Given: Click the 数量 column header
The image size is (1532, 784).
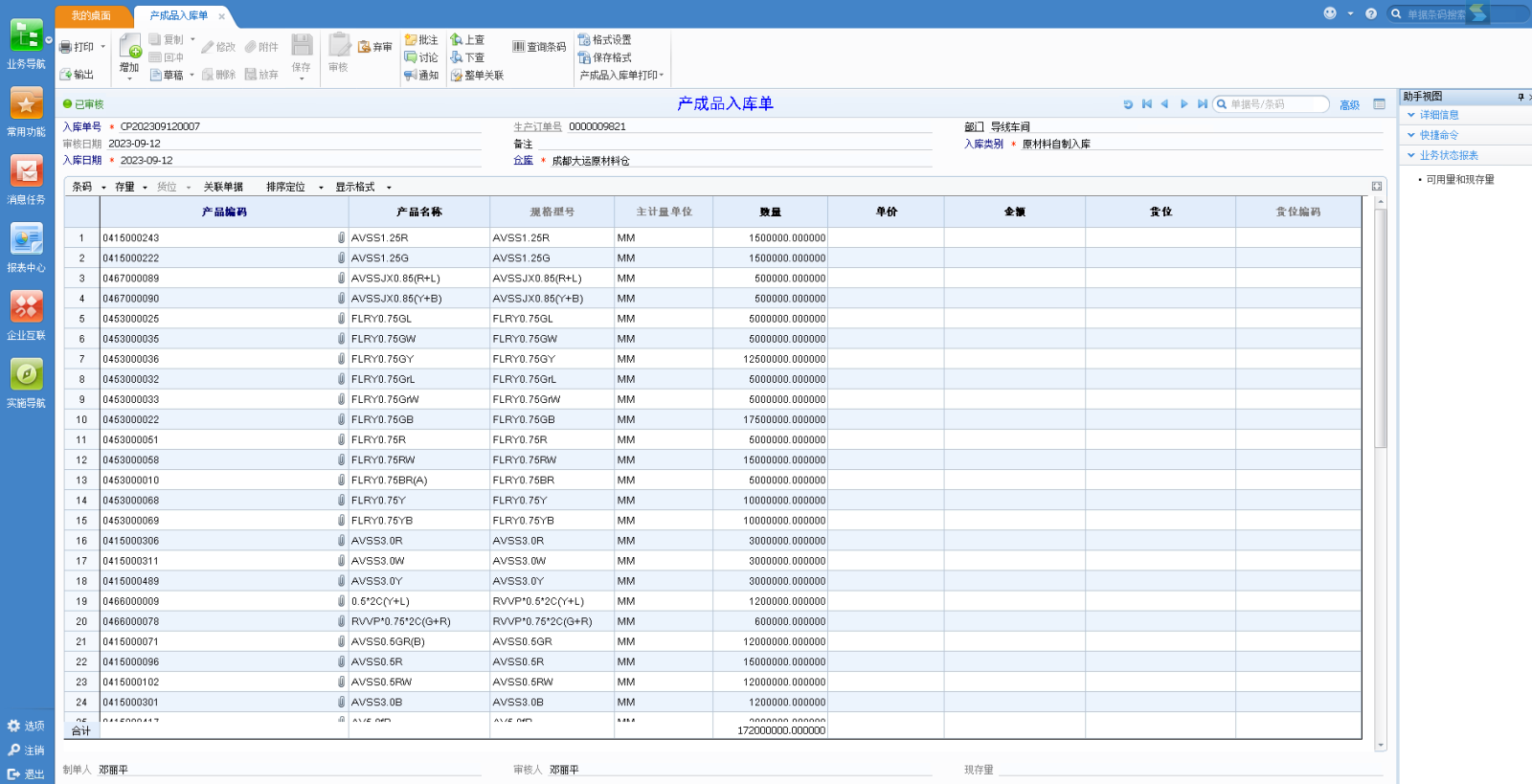Looking at the screenshot, I should [770, 212].
